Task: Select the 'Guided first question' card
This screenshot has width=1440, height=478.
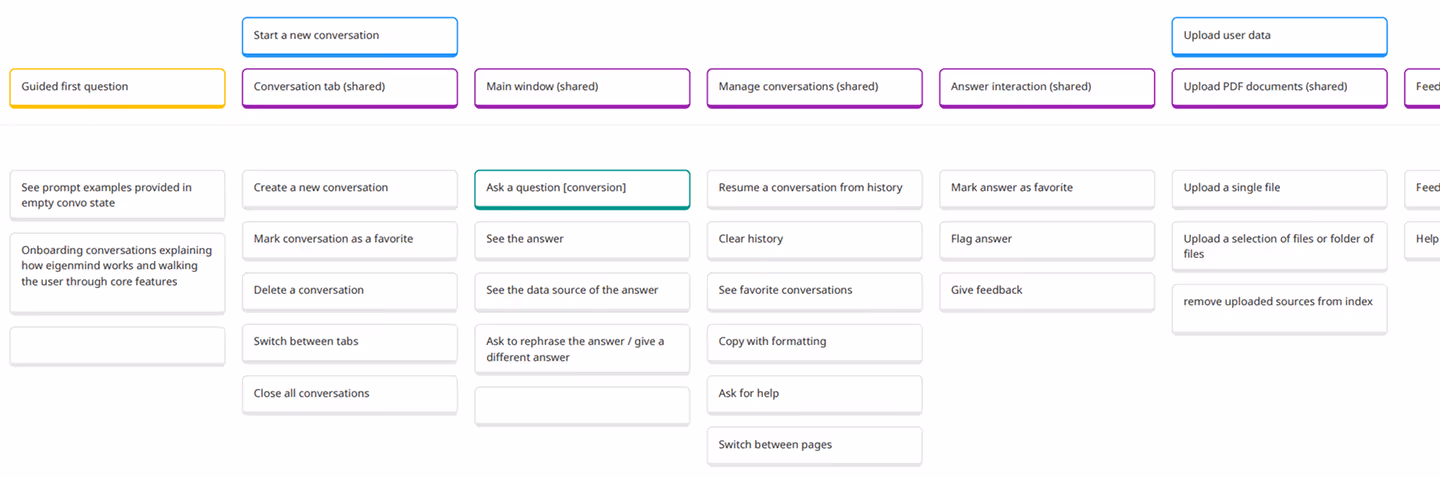Action: [117, 88]
